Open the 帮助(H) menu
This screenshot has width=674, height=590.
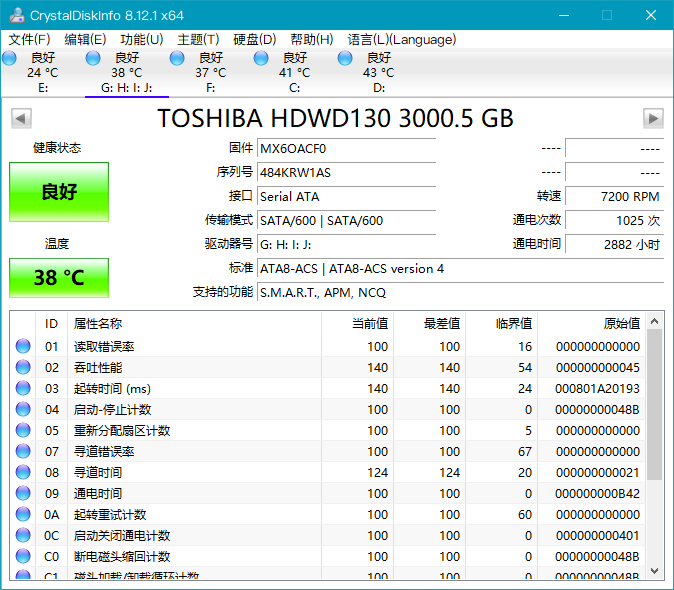pos(312,40)
